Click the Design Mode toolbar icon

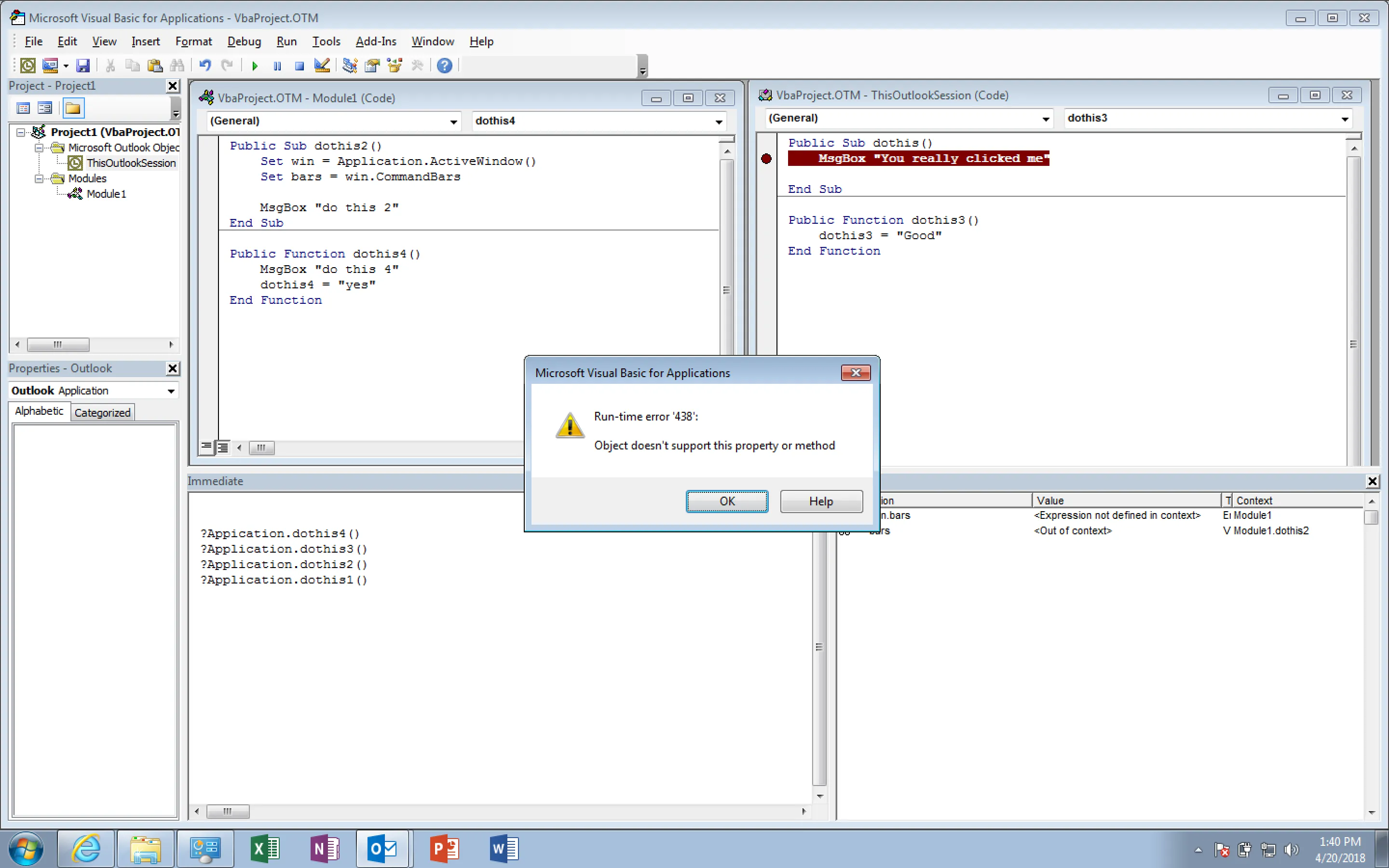[322, 66]
